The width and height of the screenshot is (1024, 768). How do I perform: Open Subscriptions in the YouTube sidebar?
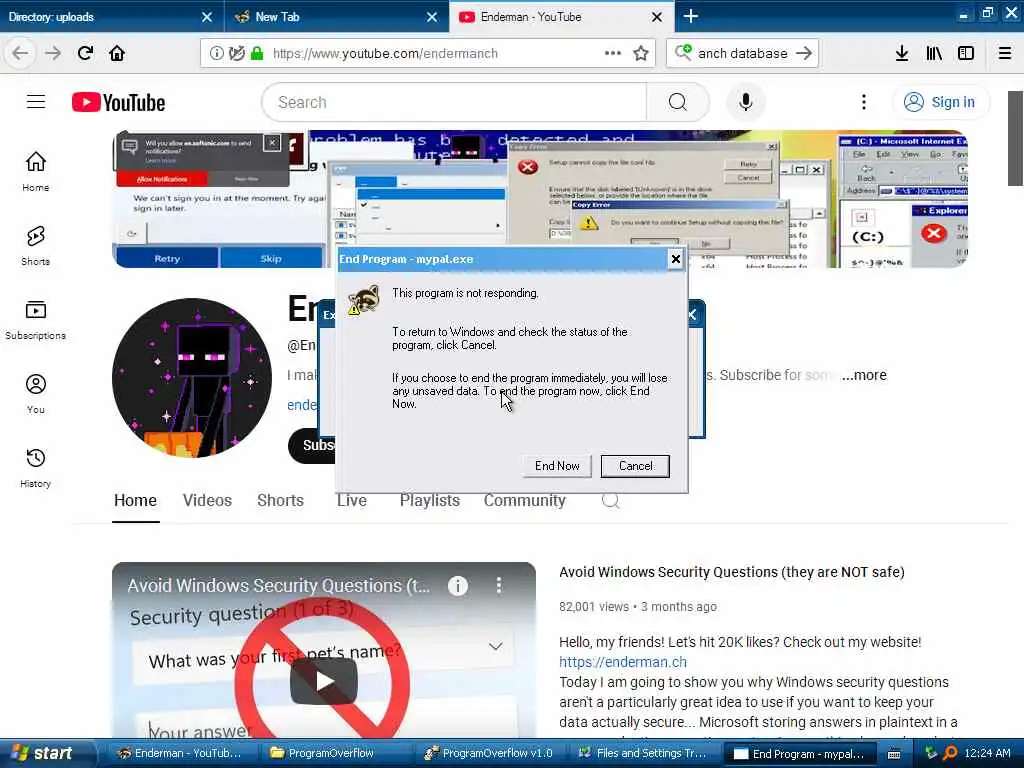[x=35, y=319]
